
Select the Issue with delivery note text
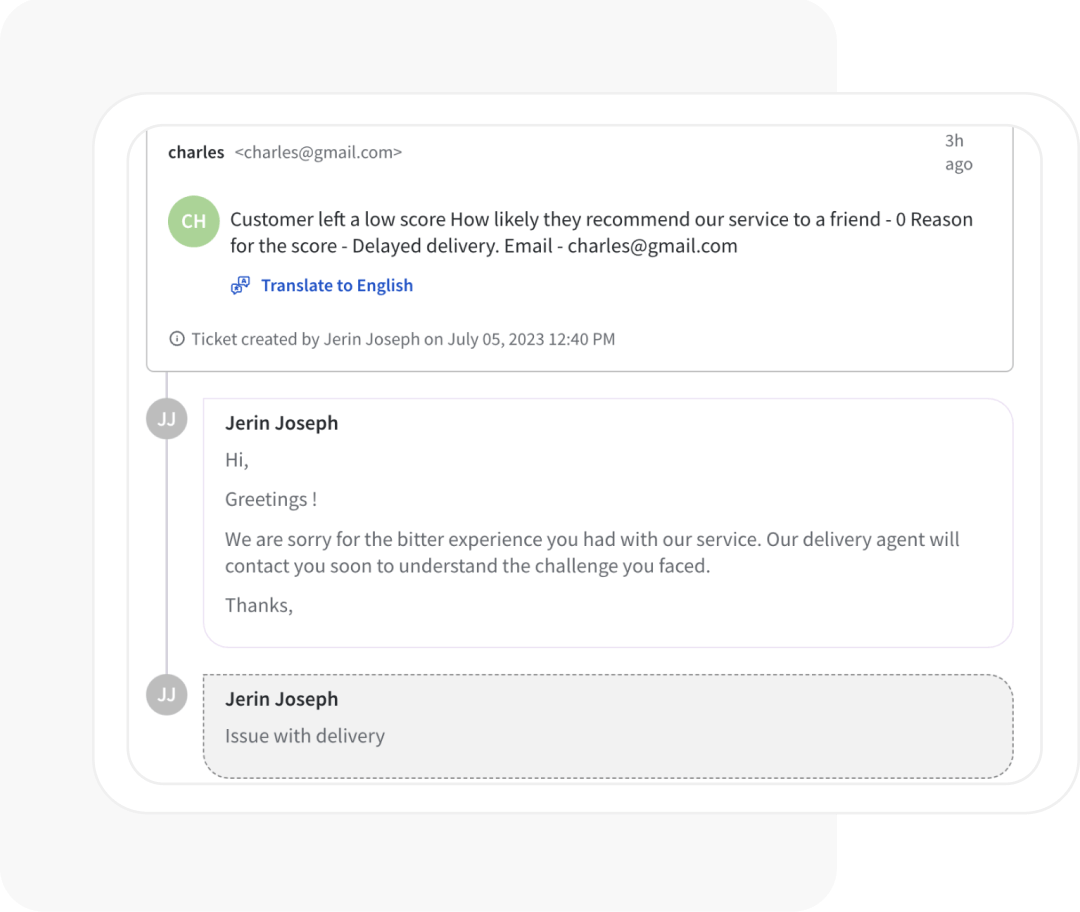pyautogui.click(x=305, y=736)
